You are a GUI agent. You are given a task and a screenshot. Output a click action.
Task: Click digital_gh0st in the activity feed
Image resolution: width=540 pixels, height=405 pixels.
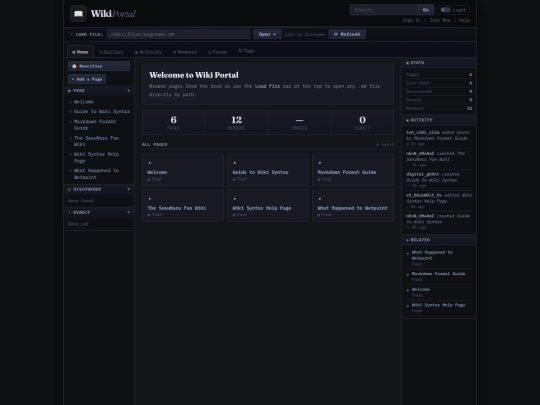coord(423,174)
